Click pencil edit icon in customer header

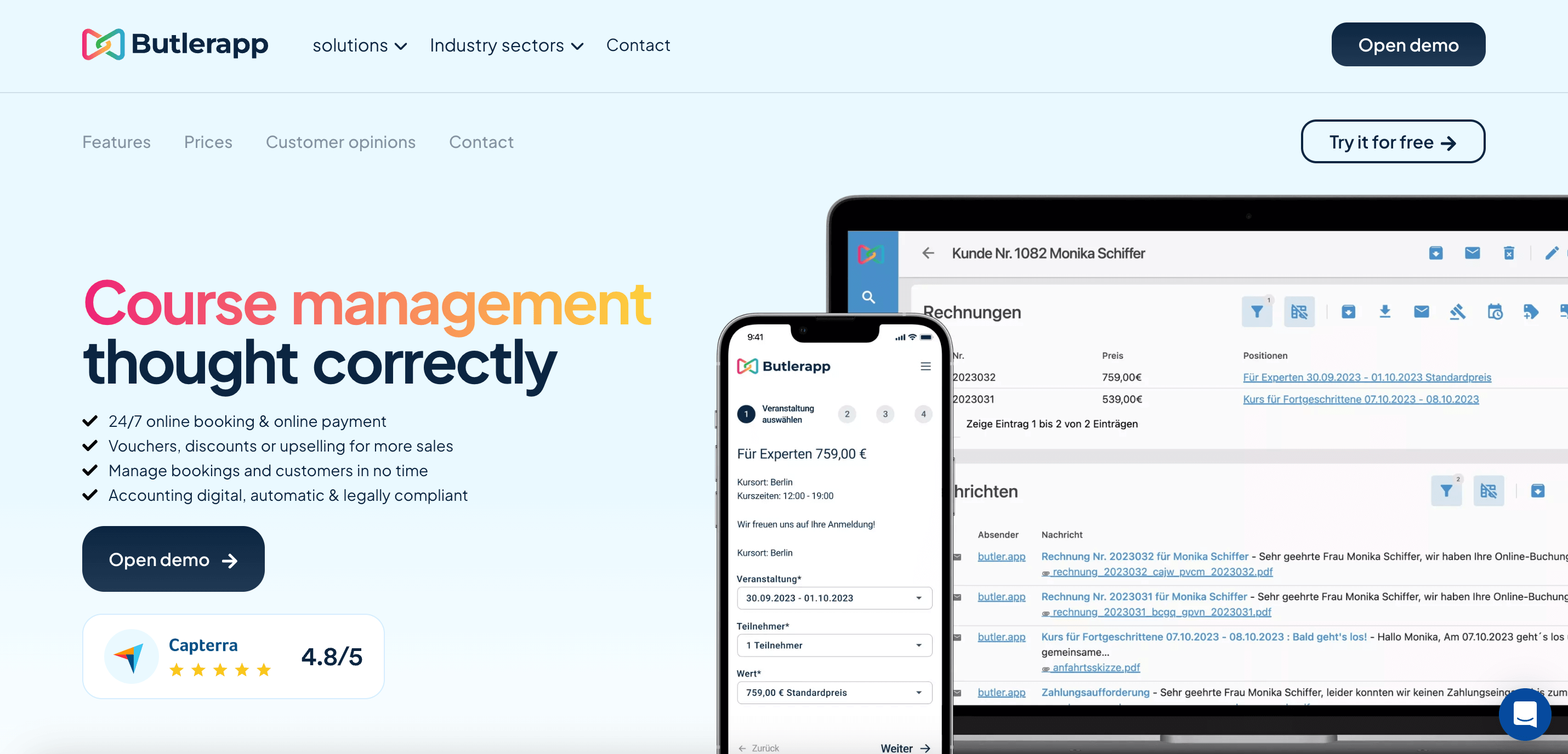tap(1552, 253)
